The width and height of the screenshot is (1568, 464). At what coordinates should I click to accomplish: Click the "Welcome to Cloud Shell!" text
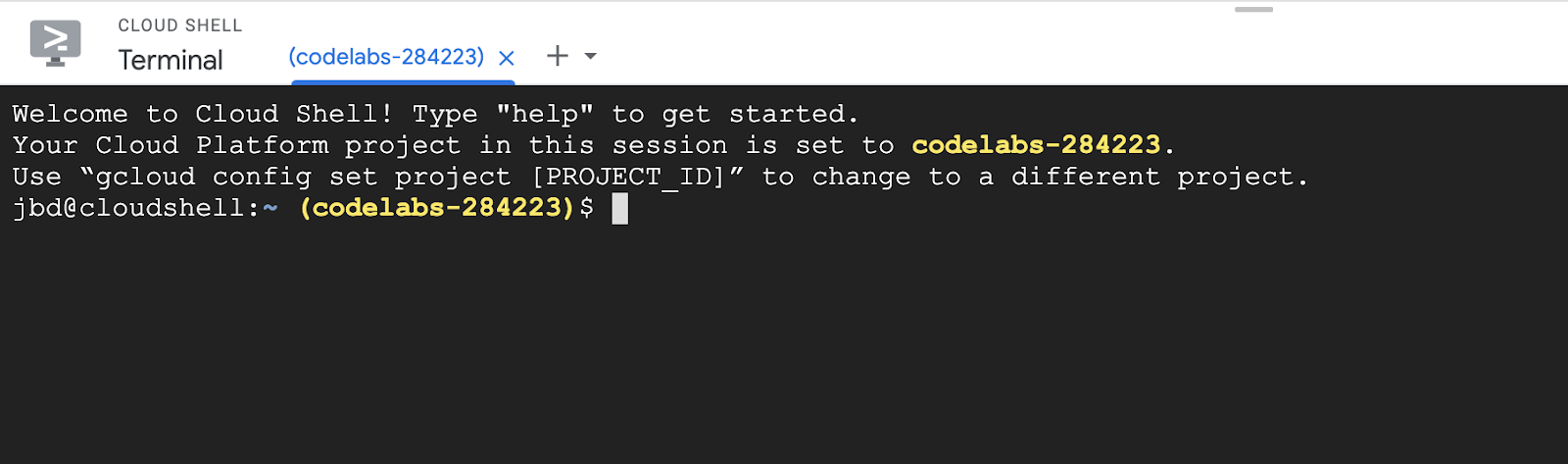(202, 114)
